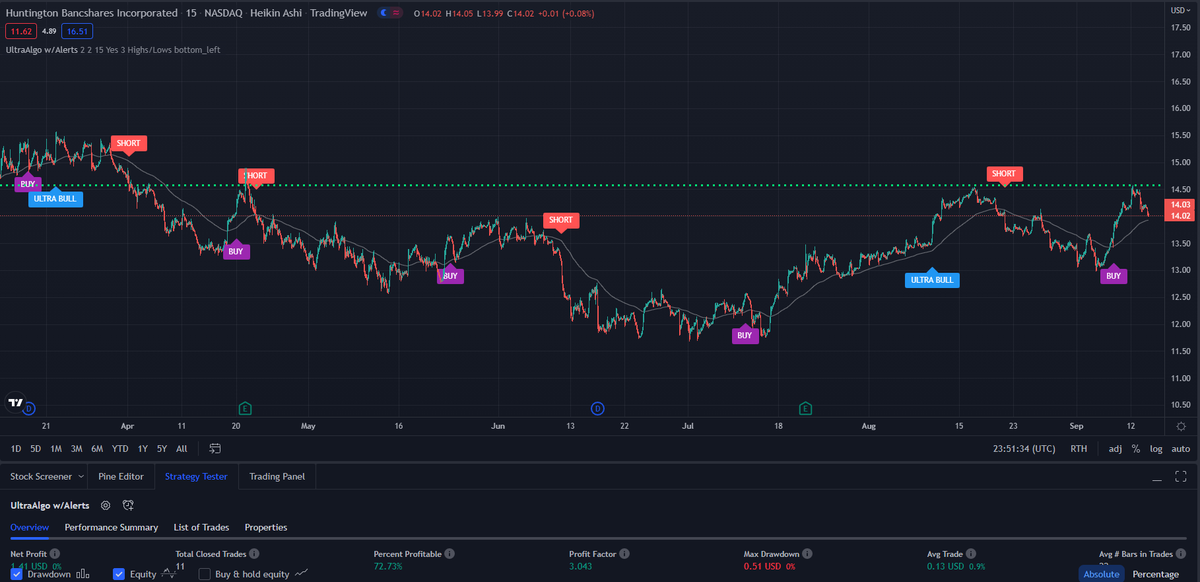This screenshot has width=1200, height=582.
Task: Switch to the Pine Editor tab
Action: pyautogui.click(x=120, y=476)
